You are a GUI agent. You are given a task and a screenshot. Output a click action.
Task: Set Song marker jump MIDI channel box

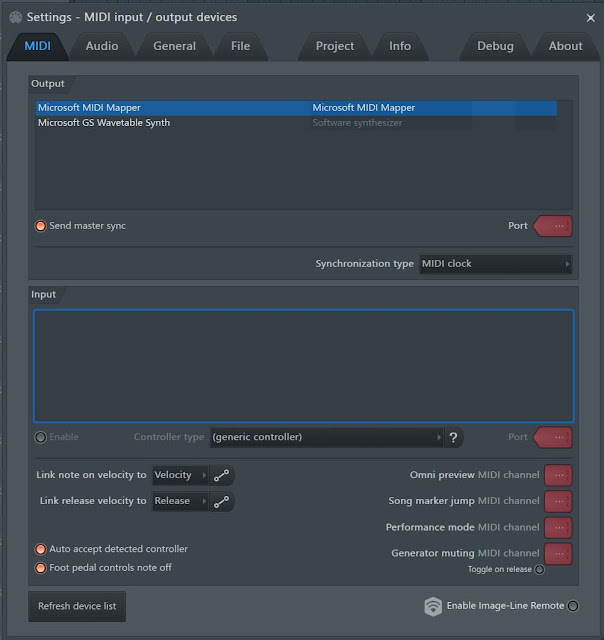[x=558, y=502]
